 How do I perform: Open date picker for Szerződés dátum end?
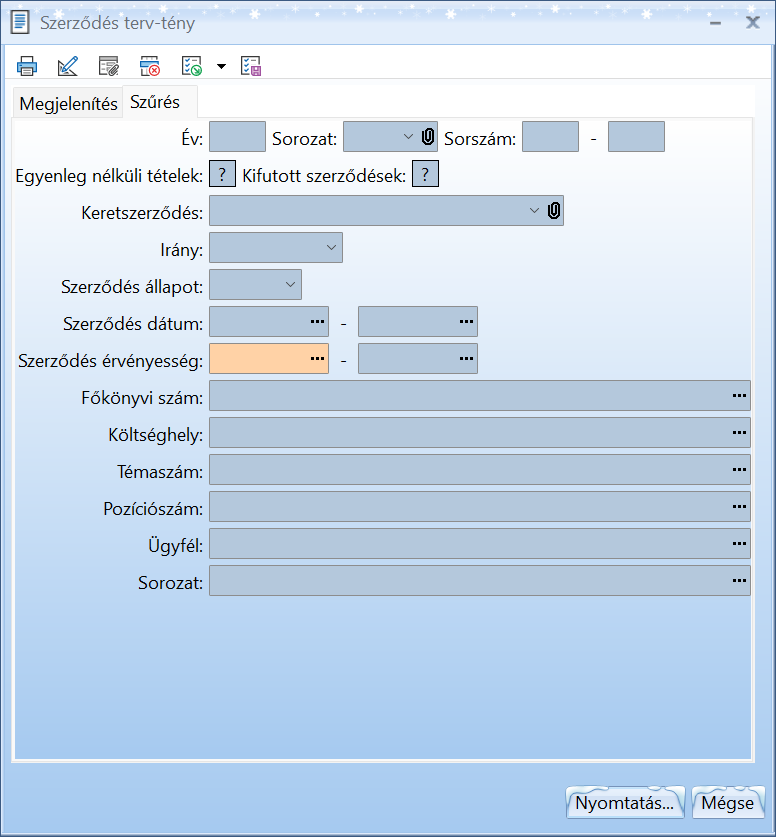pos(466,321)
